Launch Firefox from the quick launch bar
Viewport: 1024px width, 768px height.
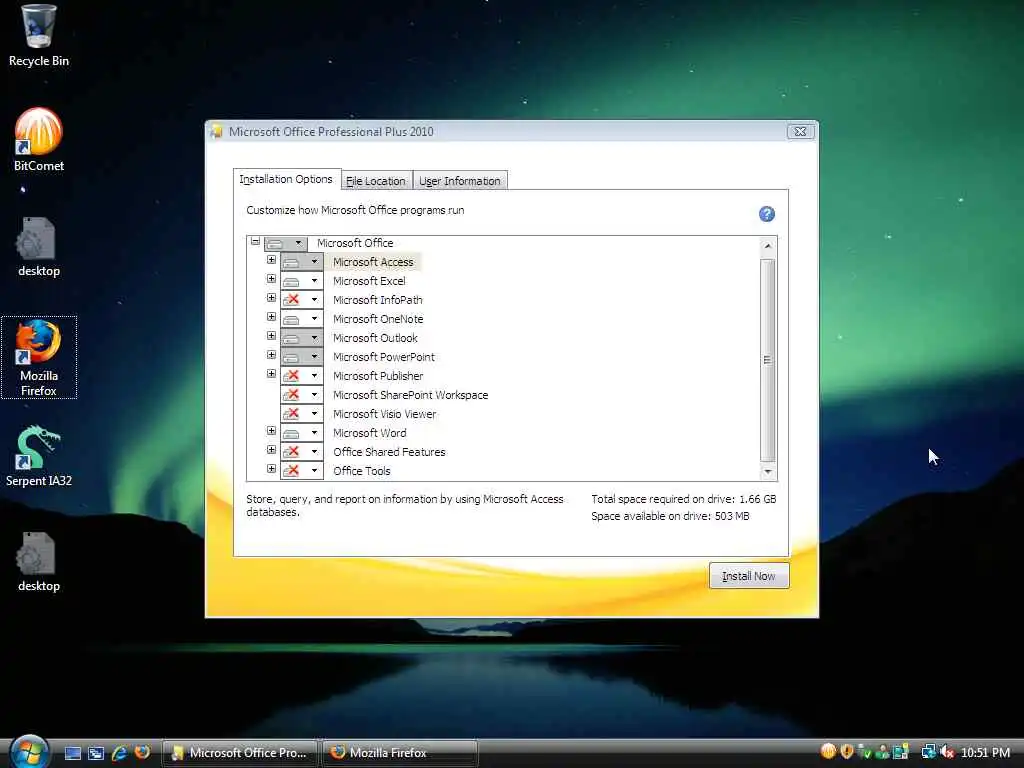coord(142,752)
